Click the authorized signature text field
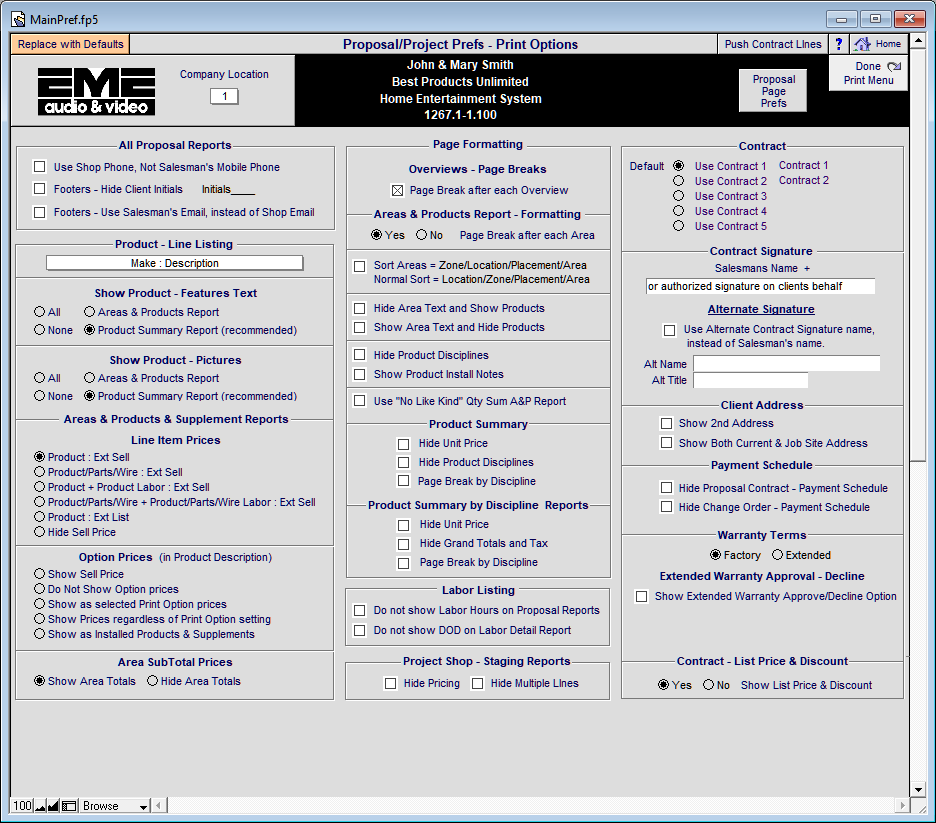The image size is (936, 823). (760, 286)
